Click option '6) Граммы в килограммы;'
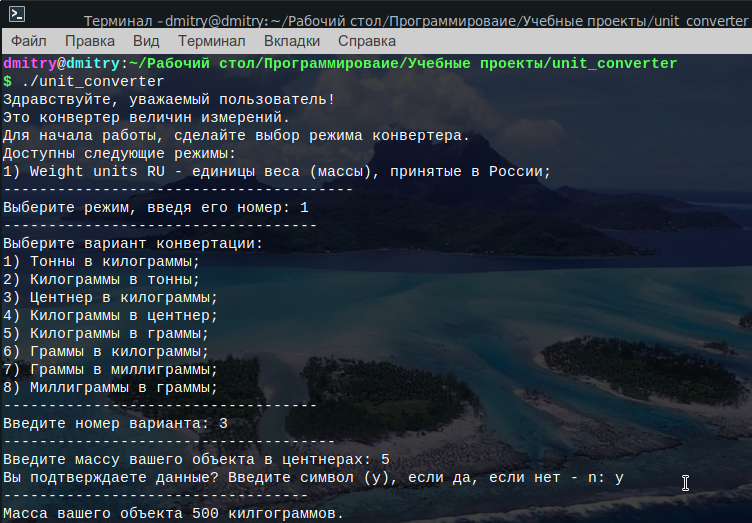 [x=106, y=352]
